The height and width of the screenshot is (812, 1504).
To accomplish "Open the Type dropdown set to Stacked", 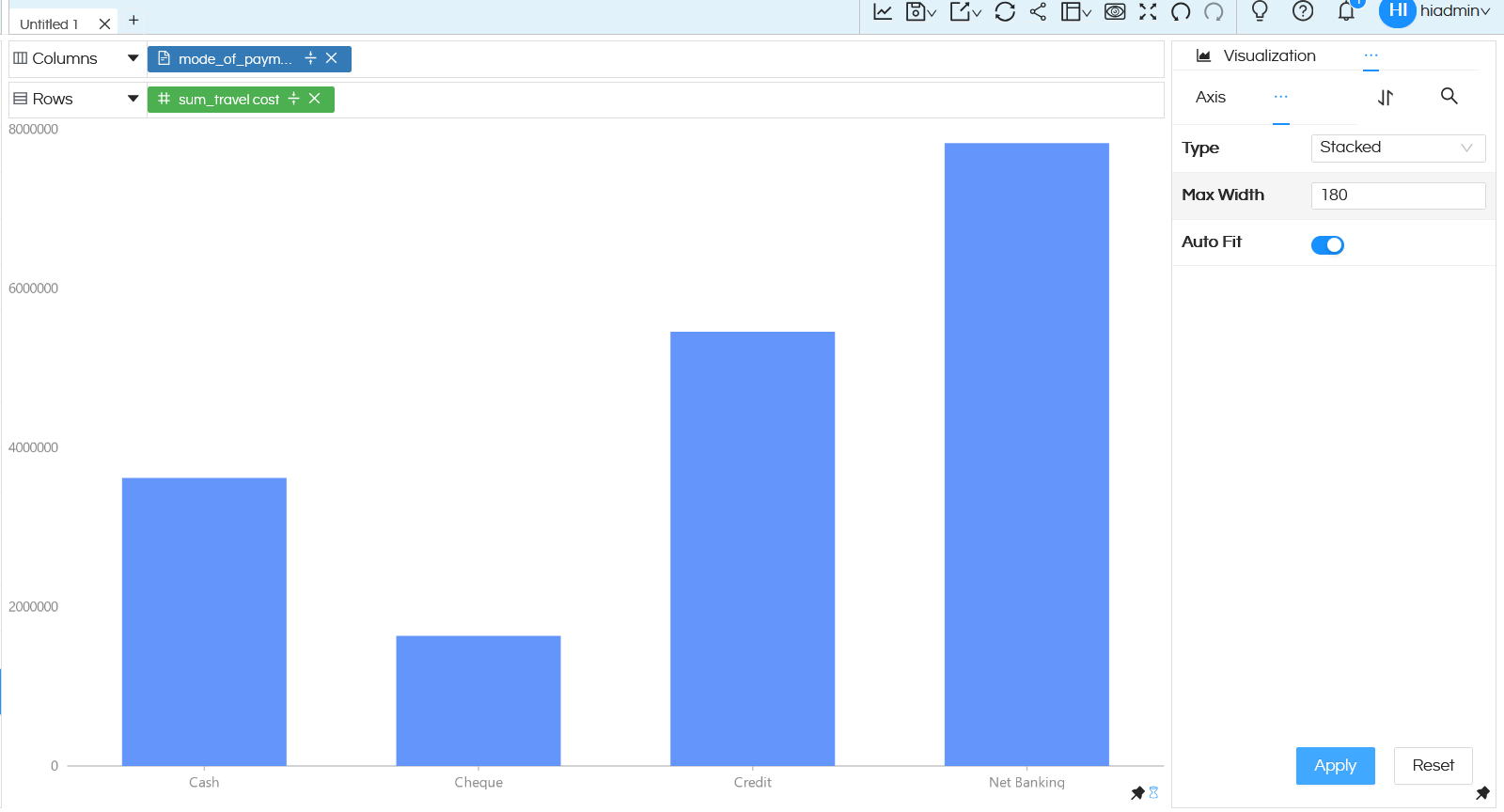I will [x=1398, y=148].
